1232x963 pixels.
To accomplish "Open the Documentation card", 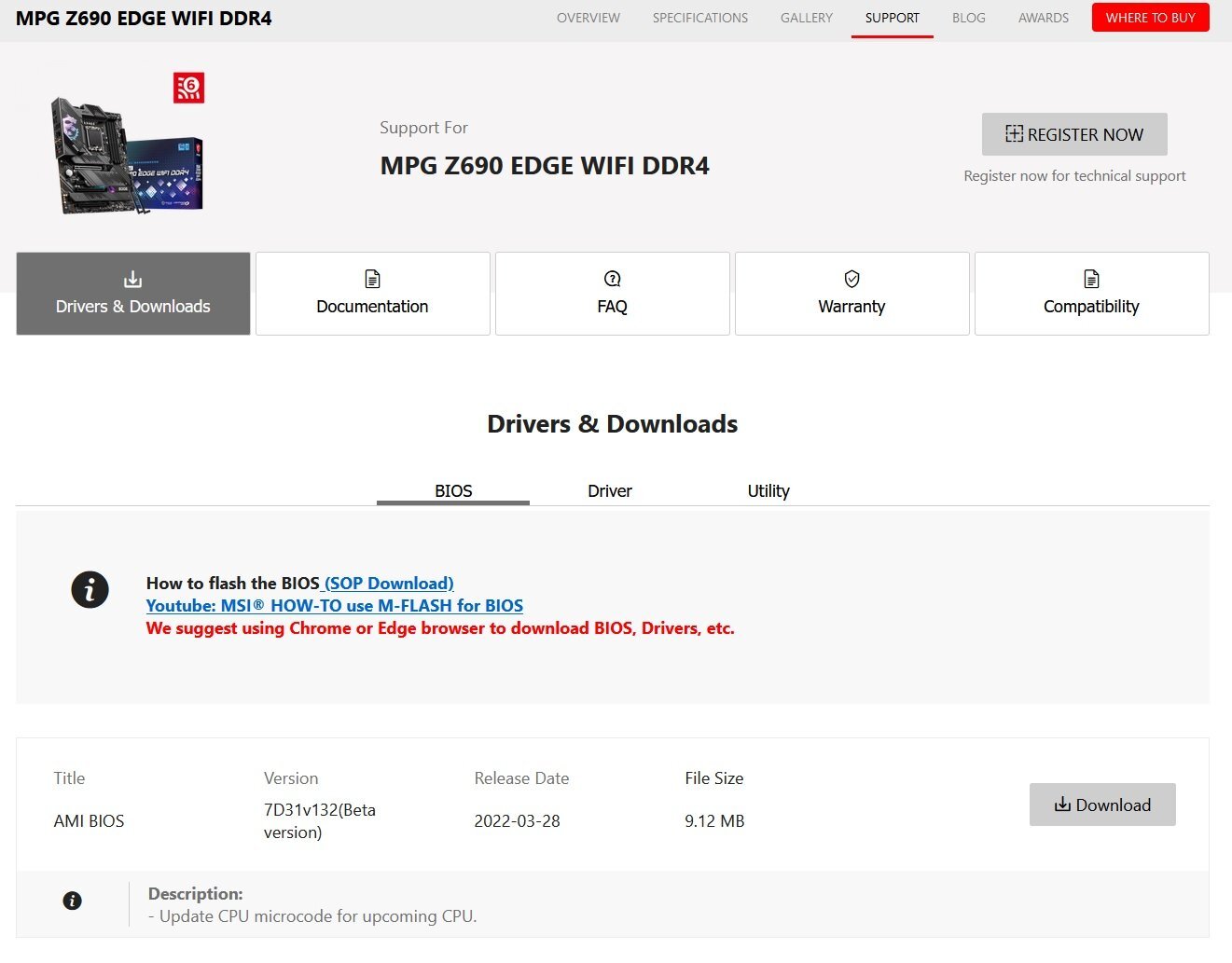I will [373, 294].
